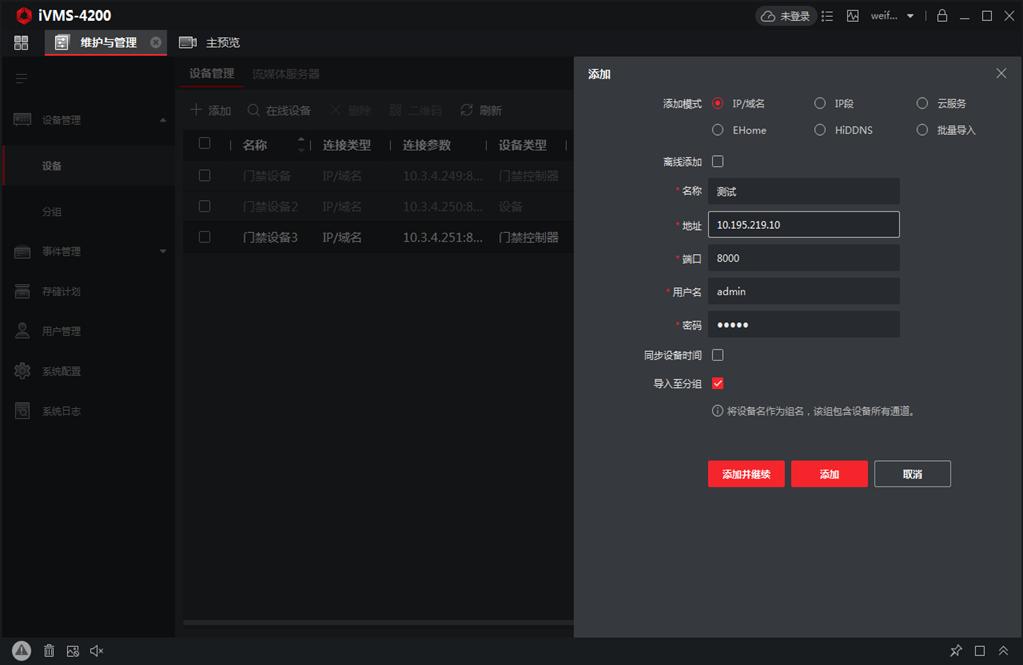Screen dimensions: 1023x665
Task: Open the cloud login (未登录) control
Action: 787,15
